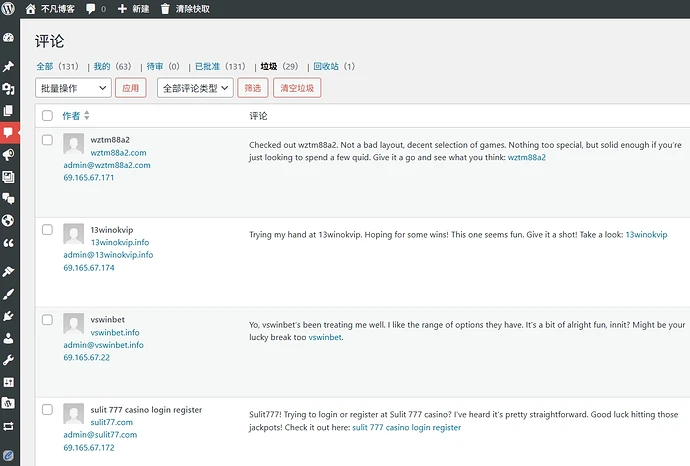Check the sulit 777 casino comment box
This screenshot has width=690, height=466.
pyautogui.click(x=47, y=410)
